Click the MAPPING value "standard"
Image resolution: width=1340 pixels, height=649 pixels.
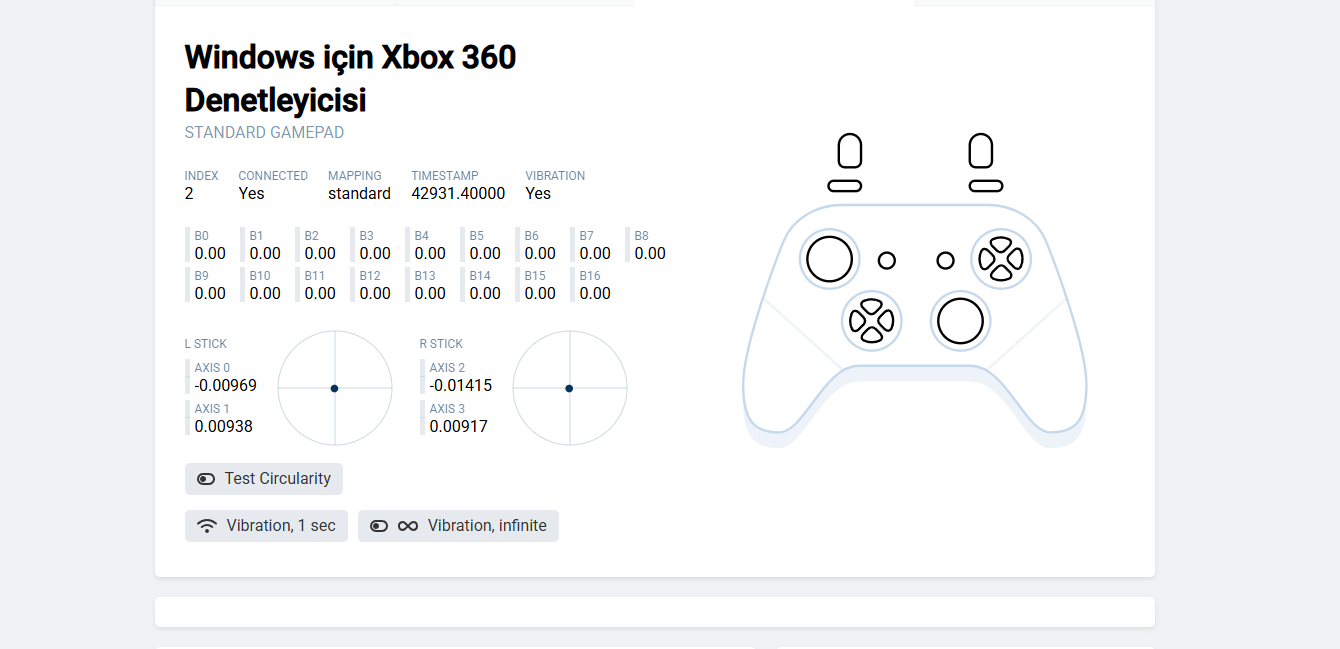359,194
